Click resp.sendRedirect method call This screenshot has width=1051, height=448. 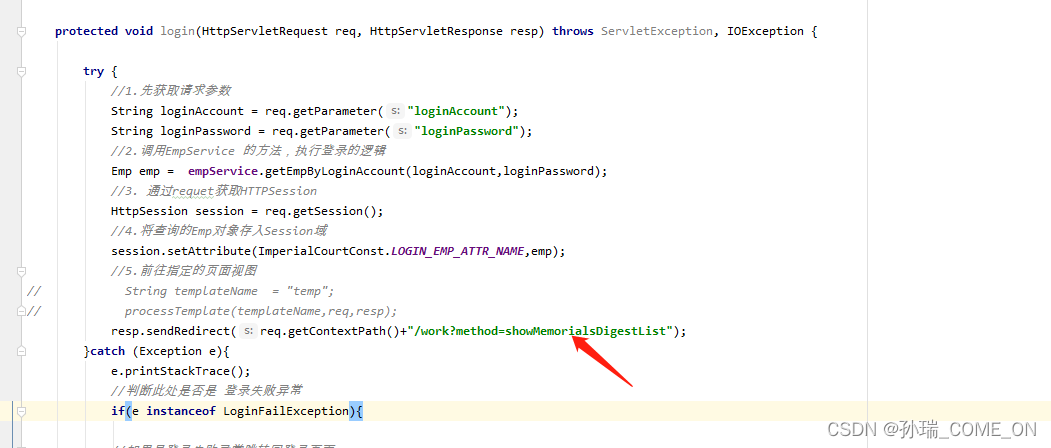(171, 331)
